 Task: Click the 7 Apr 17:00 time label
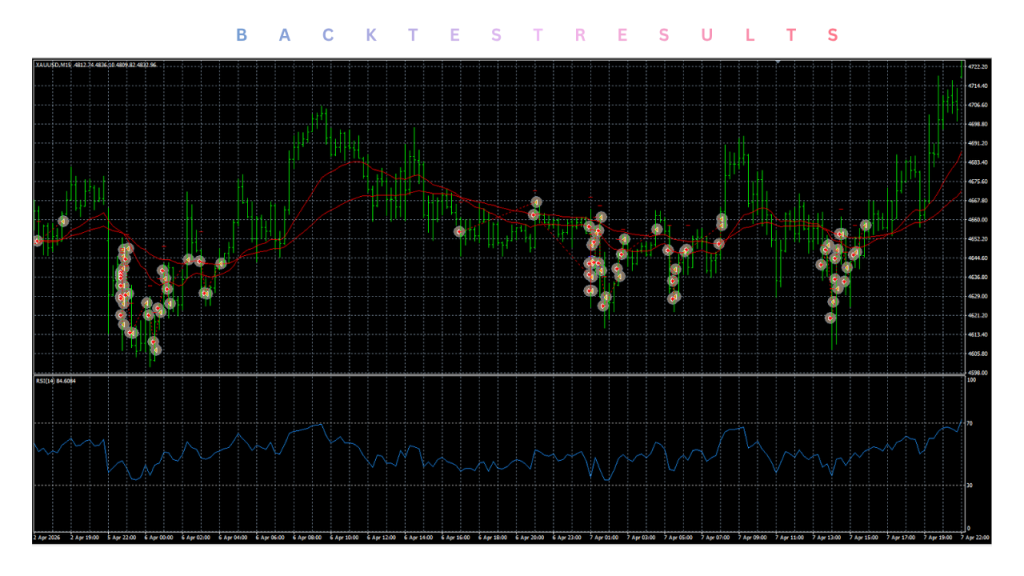tap(901, 537)
